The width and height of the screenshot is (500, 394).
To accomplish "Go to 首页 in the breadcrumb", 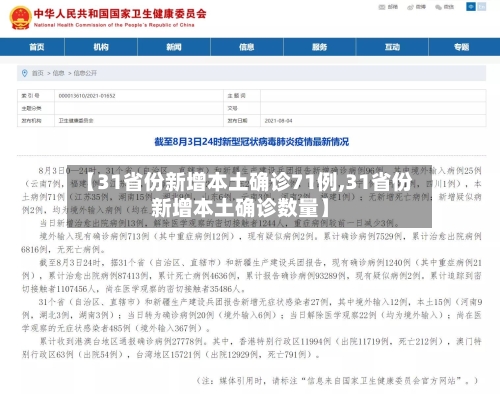I will pyautogui.click(x=38, y=73).
